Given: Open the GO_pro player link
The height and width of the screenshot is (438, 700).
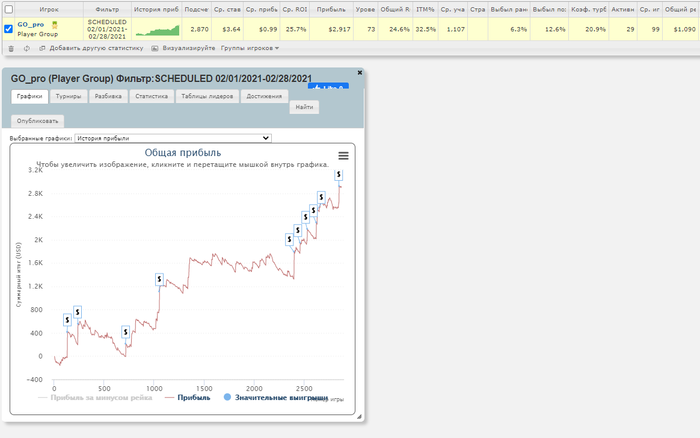Looking at the screenshot, I should coord(31,25).
